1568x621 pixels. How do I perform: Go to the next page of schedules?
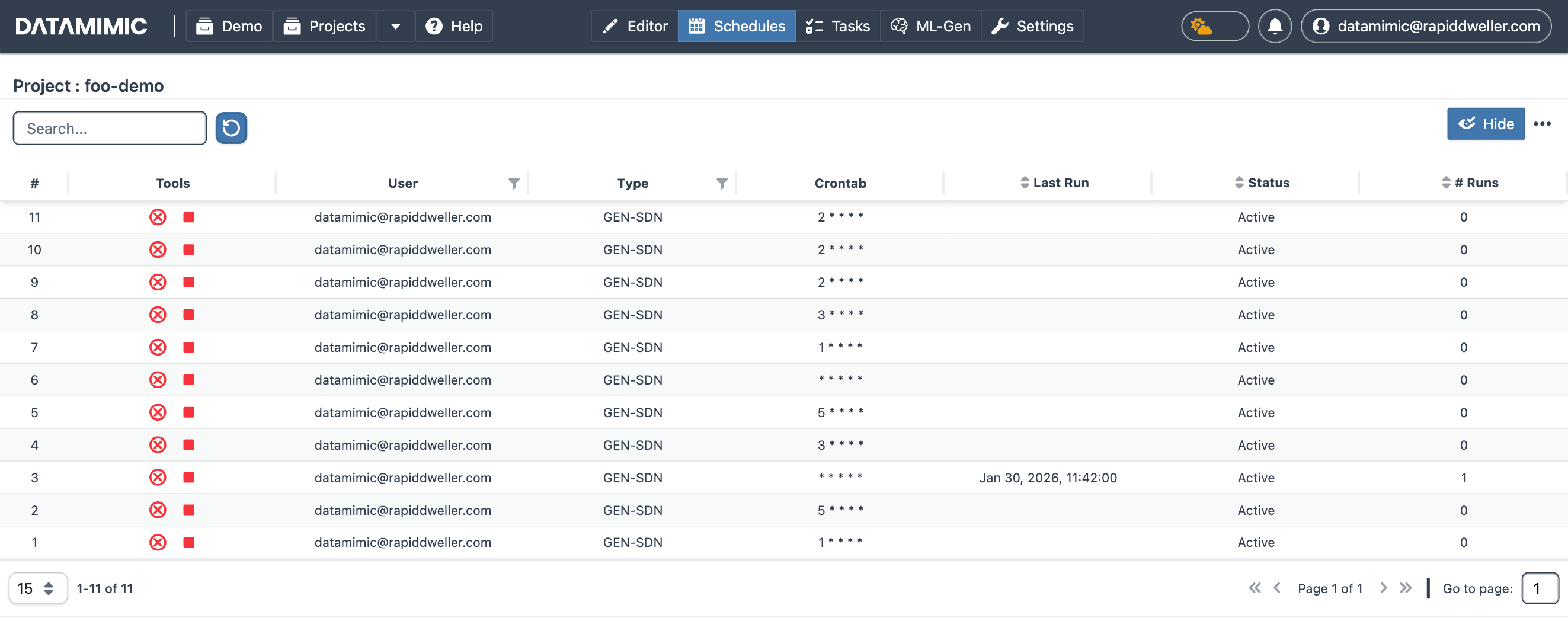(1384, 587)
